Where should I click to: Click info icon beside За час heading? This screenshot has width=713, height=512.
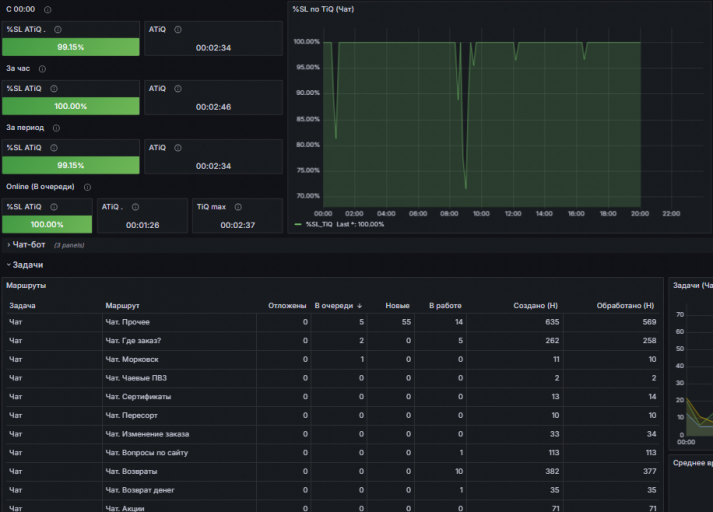(x=42, y=69)
